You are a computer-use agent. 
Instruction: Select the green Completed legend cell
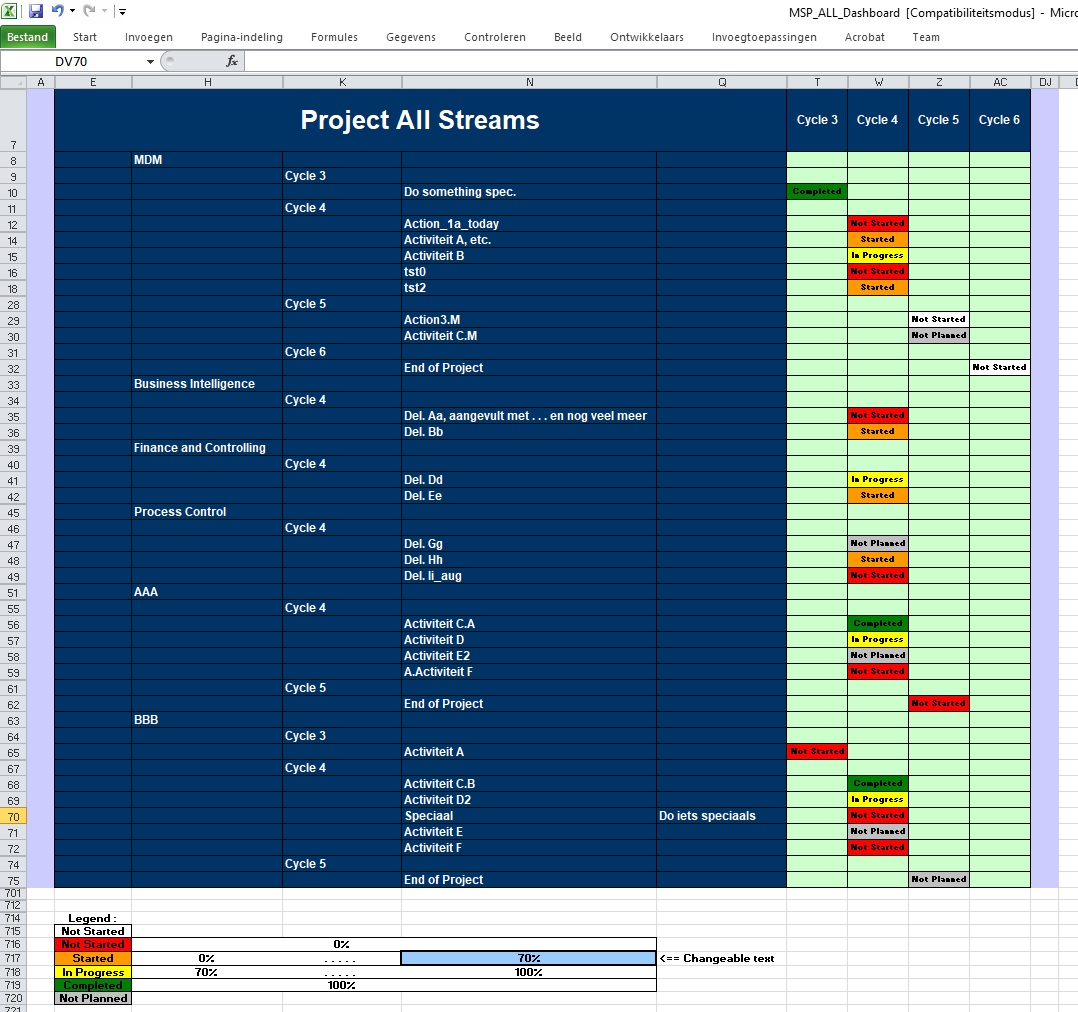(x=93, y=985)
